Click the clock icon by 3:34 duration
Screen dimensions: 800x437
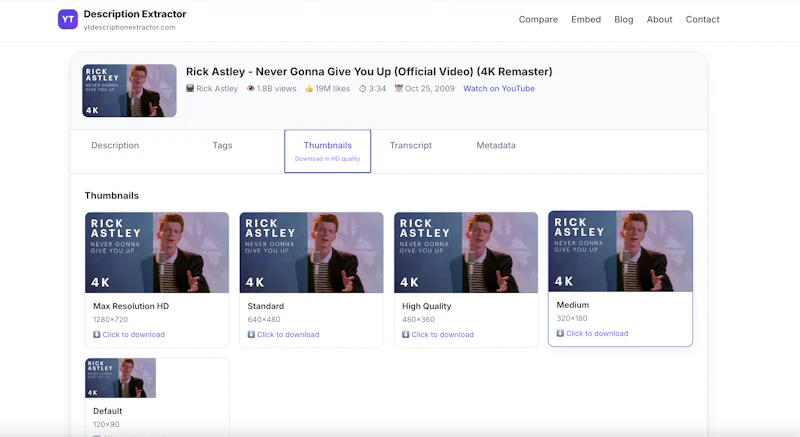(x=362, y=88)
